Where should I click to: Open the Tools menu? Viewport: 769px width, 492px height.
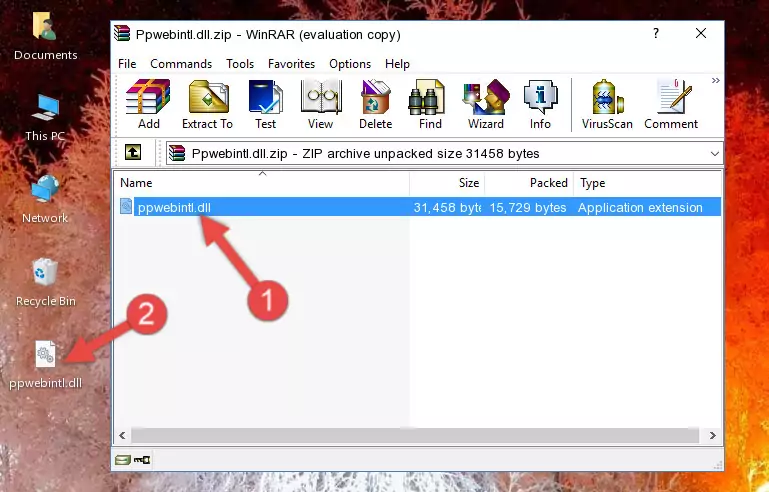point(240,64)
